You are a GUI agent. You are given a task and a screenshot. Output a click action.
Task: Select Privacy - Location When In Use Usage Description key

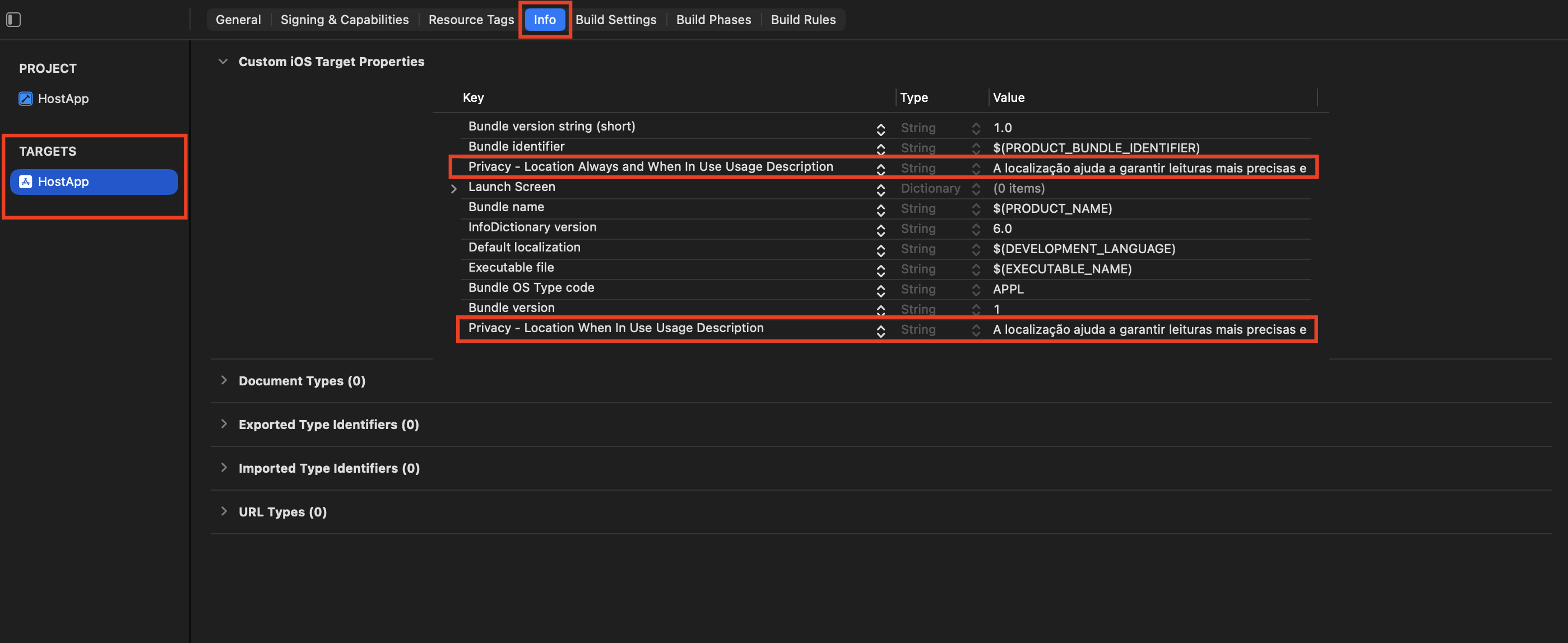pyautogui.click(x=615, y=328)
